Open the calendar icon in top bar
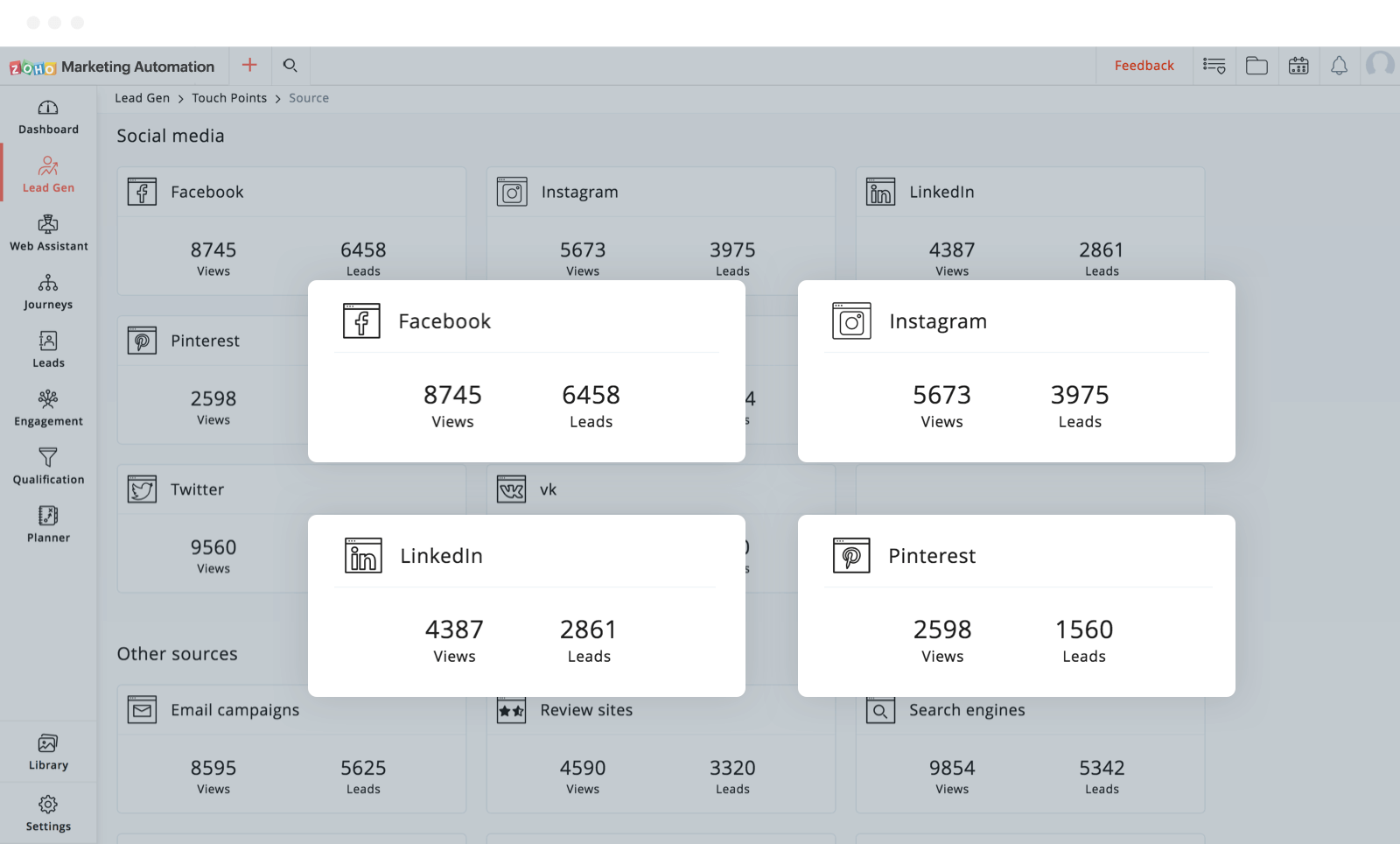Viewport: 1400px width, 844px height. point(1298,66)
